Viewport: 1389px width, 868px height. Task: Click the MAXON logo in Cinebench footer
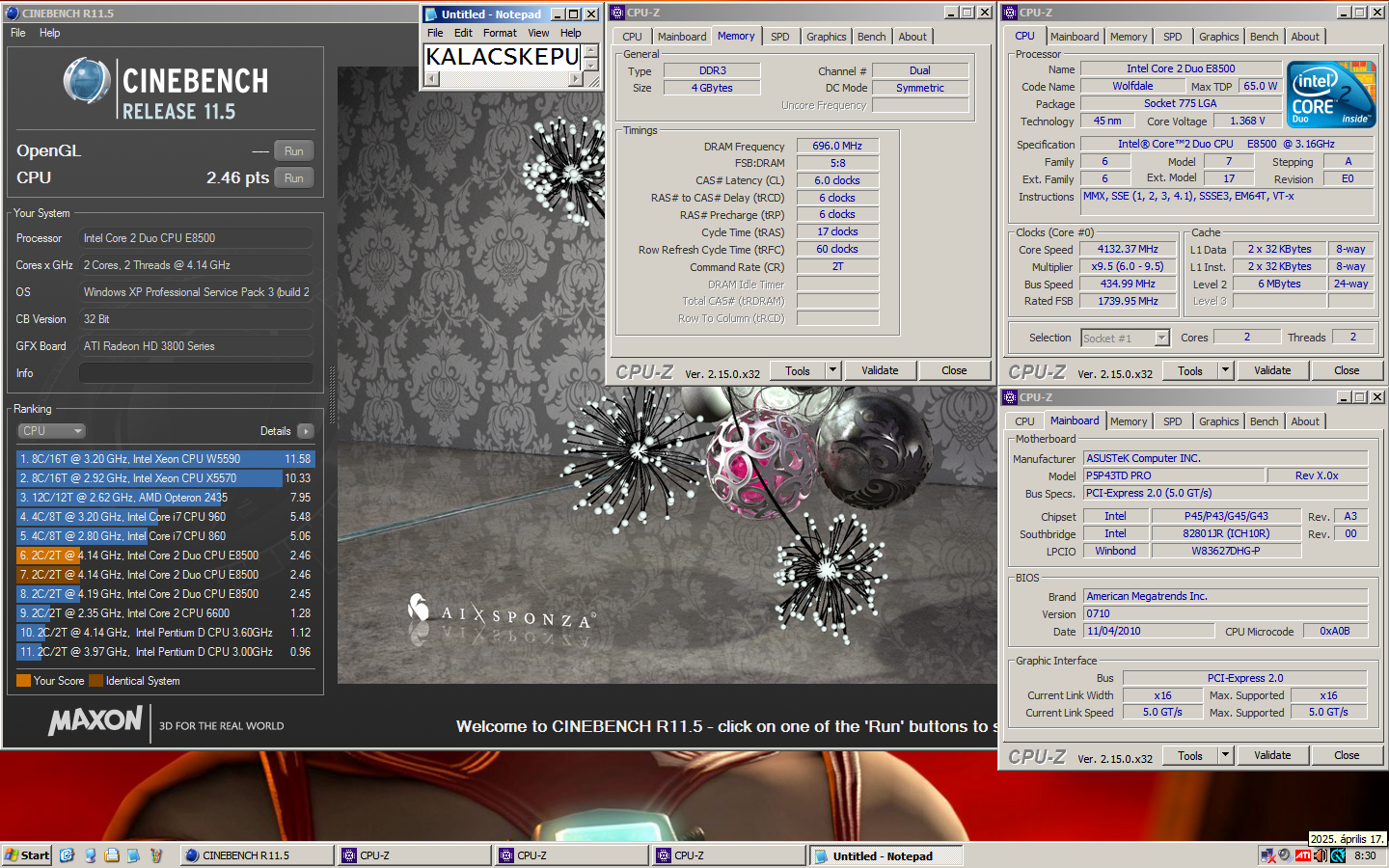95,720
